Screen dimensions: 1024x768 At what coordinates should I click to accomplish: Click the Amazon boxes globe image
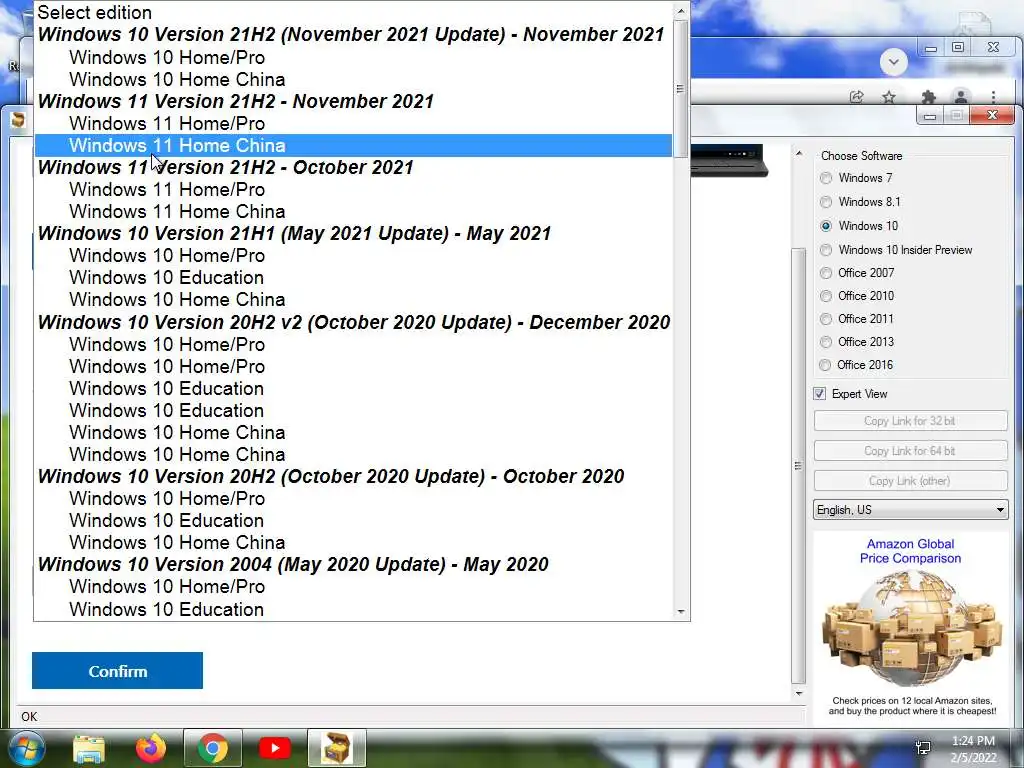point(912,628)
